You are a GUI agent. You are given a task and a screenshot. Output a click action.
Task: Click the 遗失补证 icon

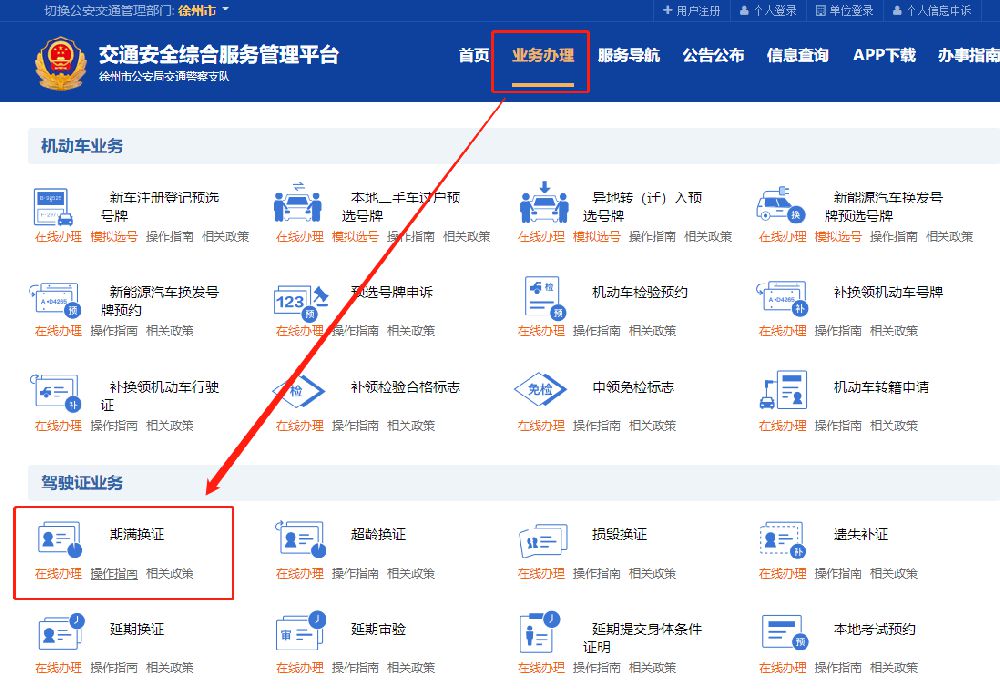coord(782,539)
